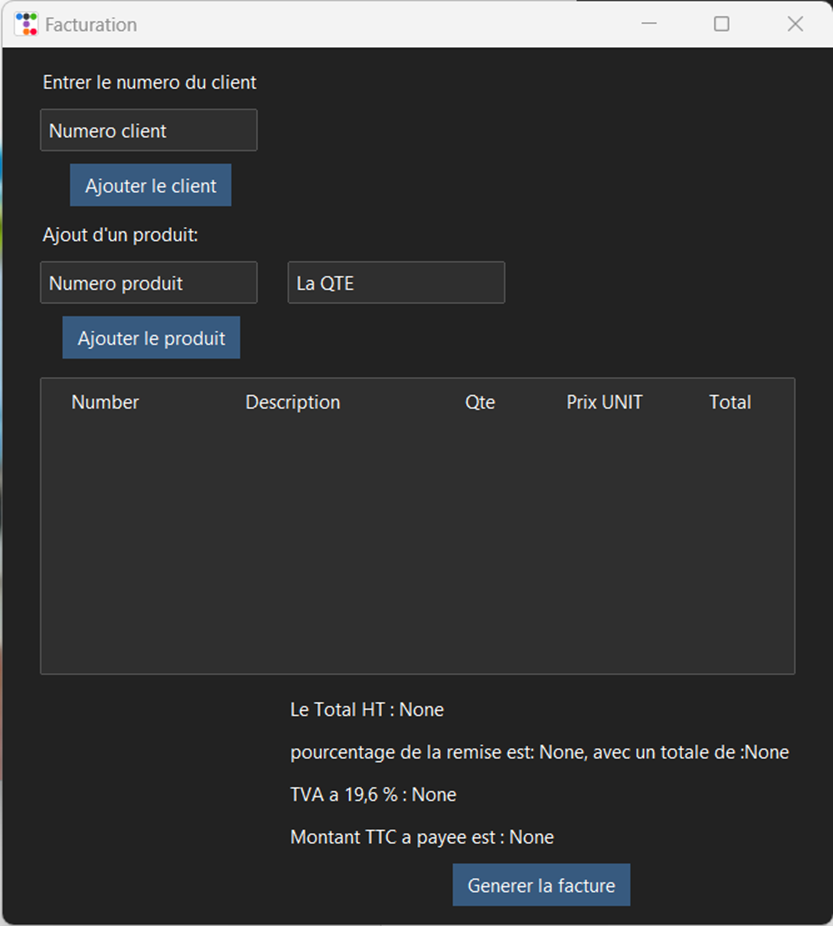The width and height of the screenshot is (833, 926).
Task: Minimize the Facturation window
Action: 649,24
